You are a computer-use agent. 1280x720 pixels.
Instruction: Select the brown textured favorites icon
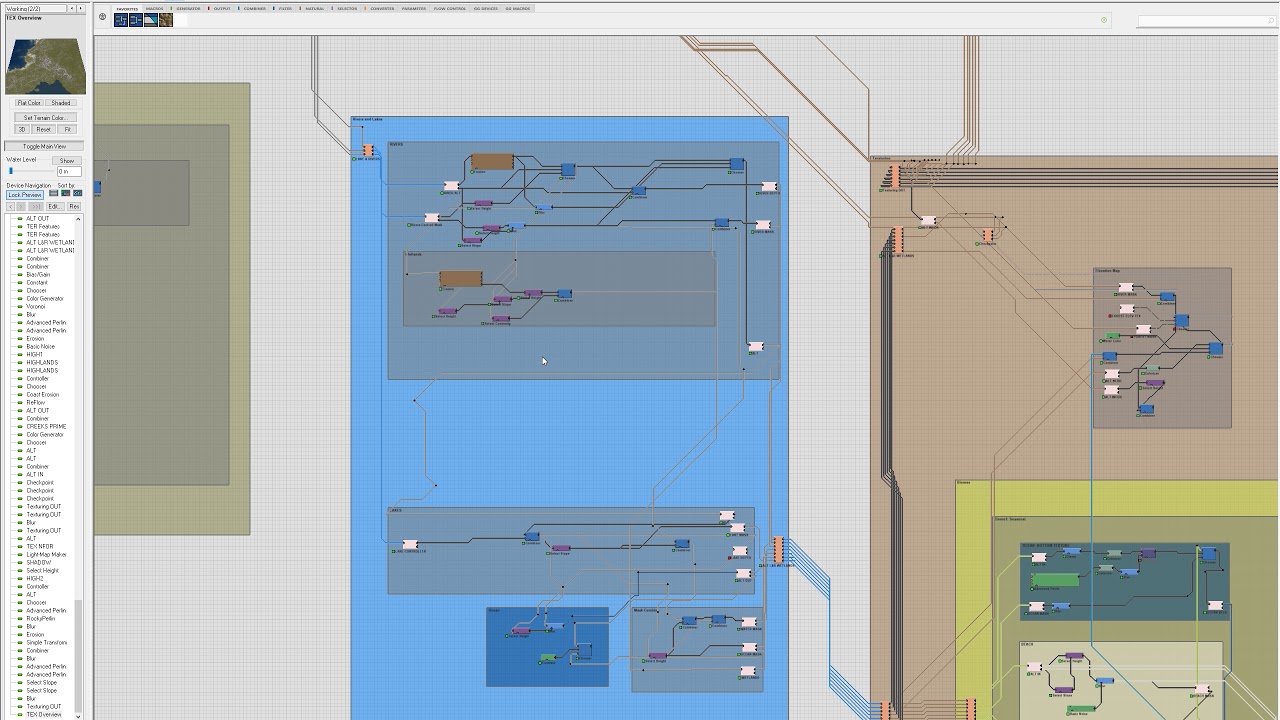(166, 19)
